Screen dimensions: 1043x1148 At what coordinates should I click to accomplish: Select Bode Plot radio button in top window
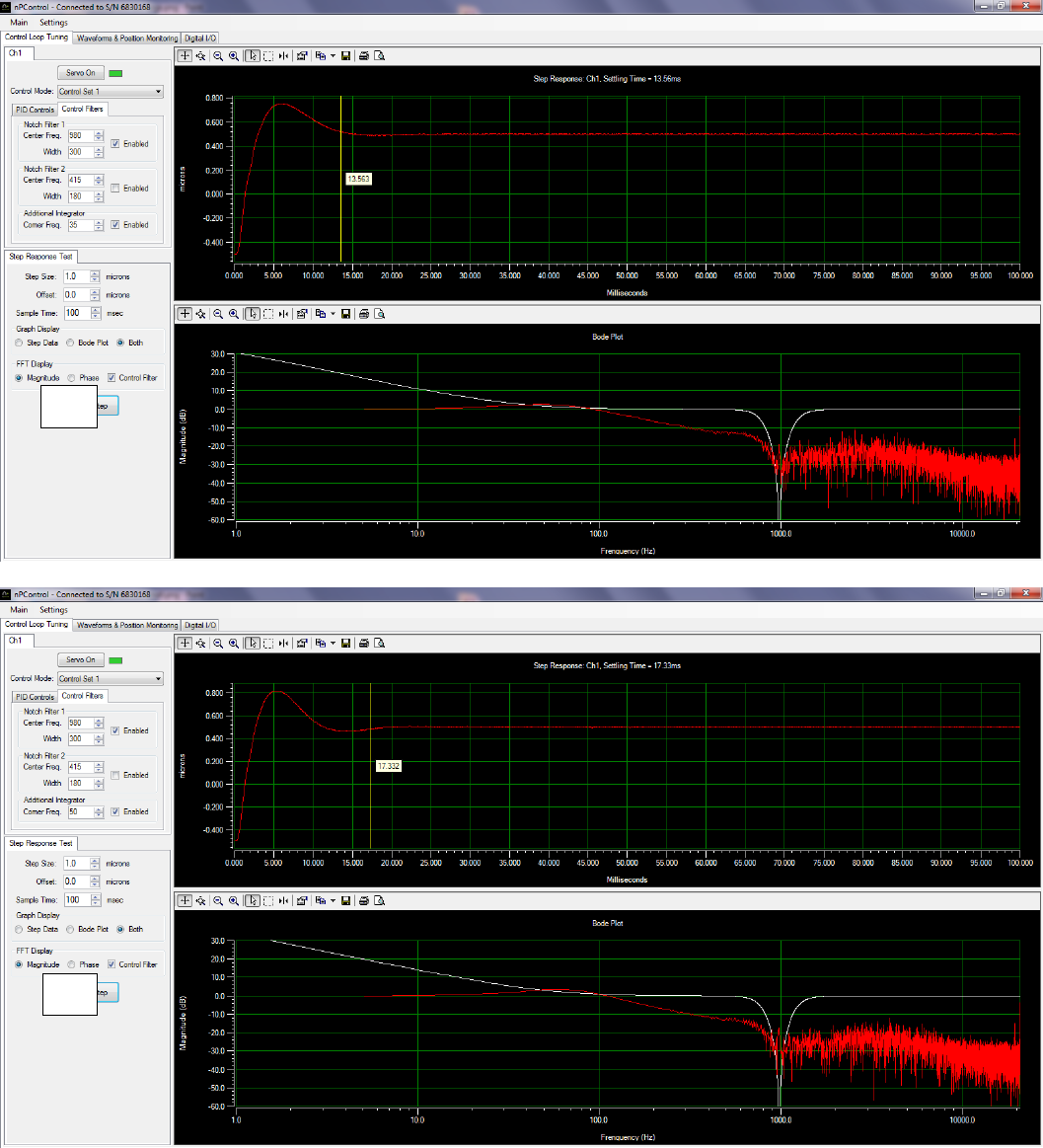coord(70,343)
